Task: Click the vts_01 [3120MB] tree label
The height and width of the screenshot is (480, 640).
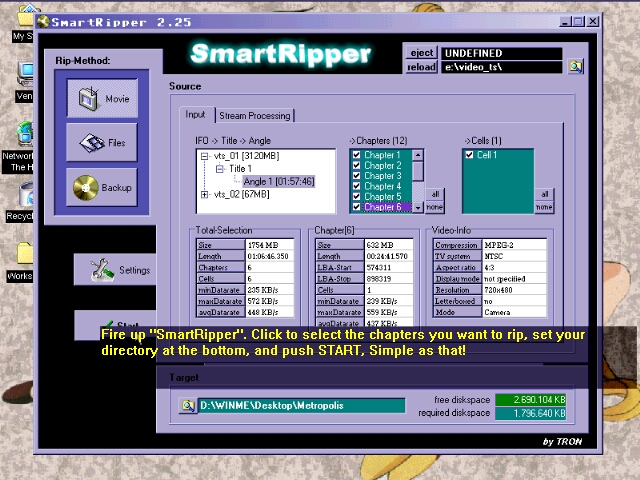Action: pos(247,156)
